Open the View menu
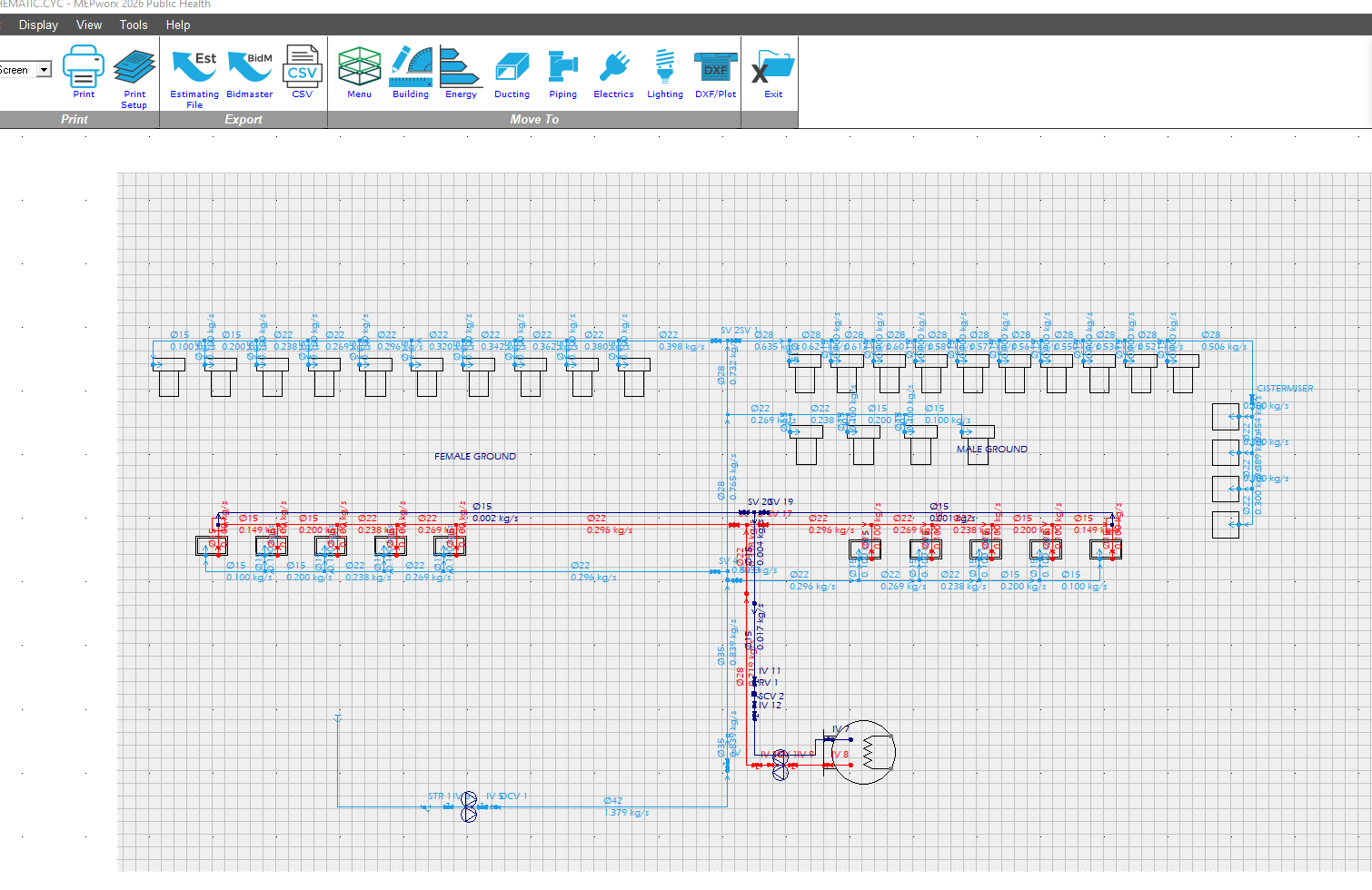Image resolution: width=1372 pixels, height=890 pixels. click(x=89, y=25)
